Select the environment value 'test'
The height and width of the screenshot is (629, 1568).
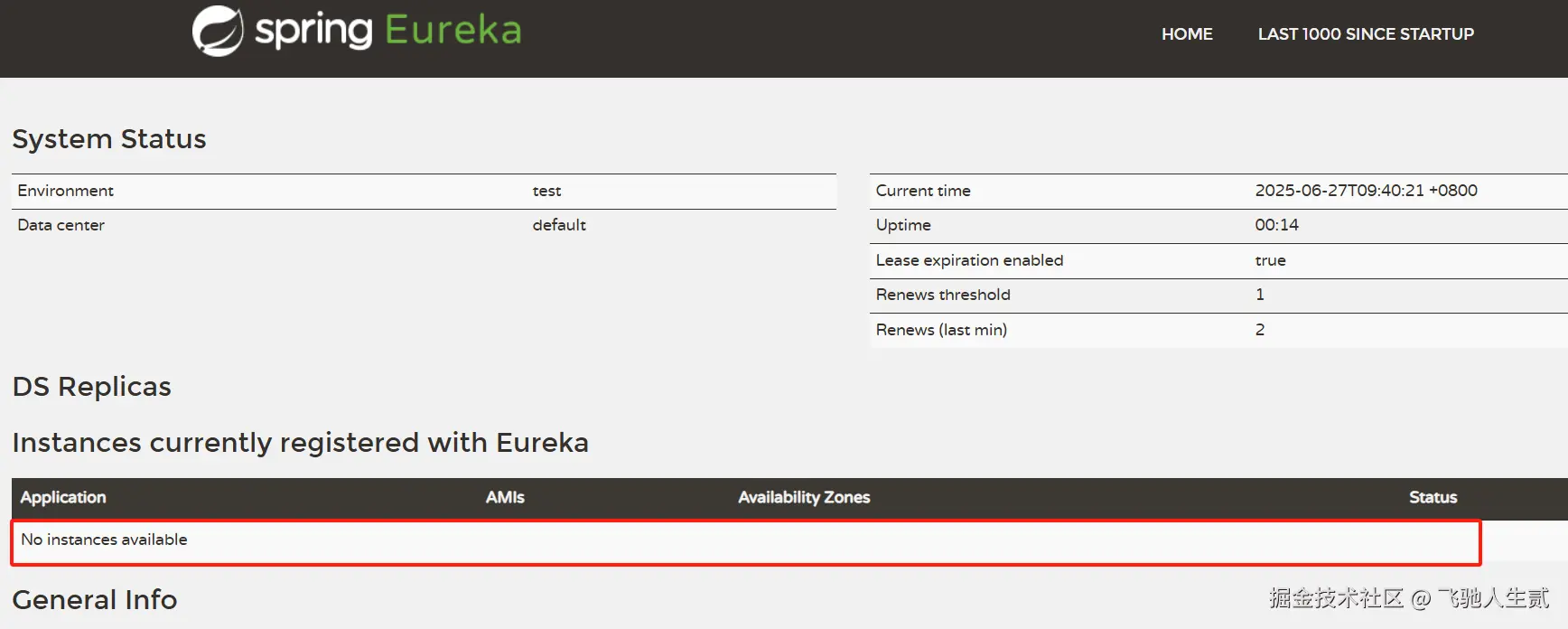[546, 191]
